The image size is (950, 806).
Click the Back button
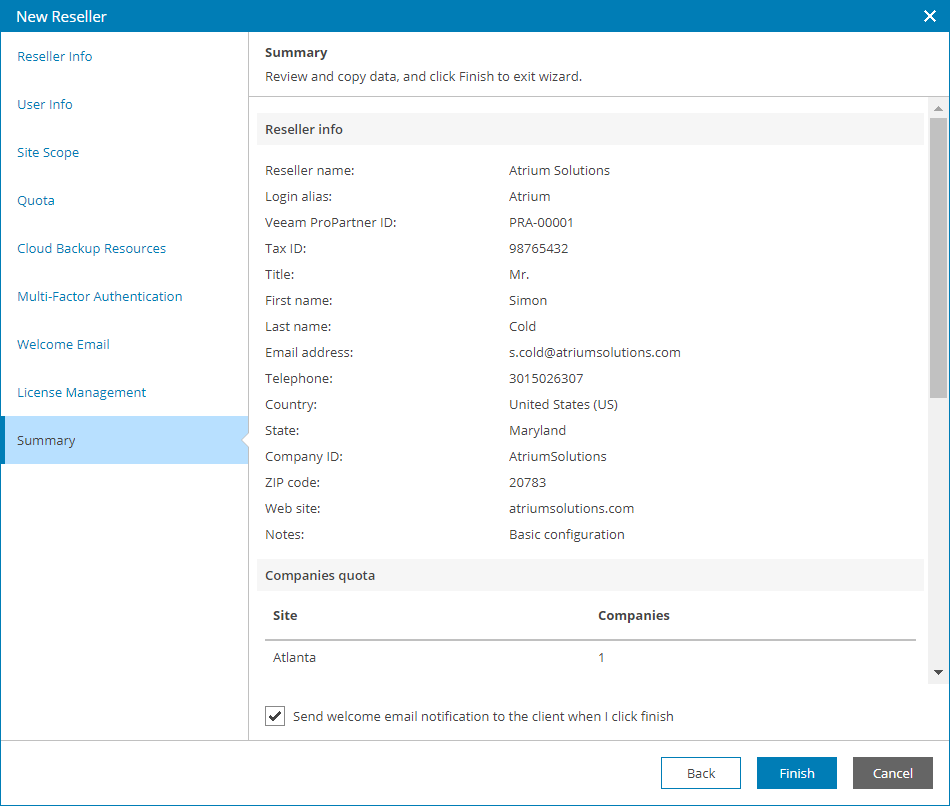[701, 773]
